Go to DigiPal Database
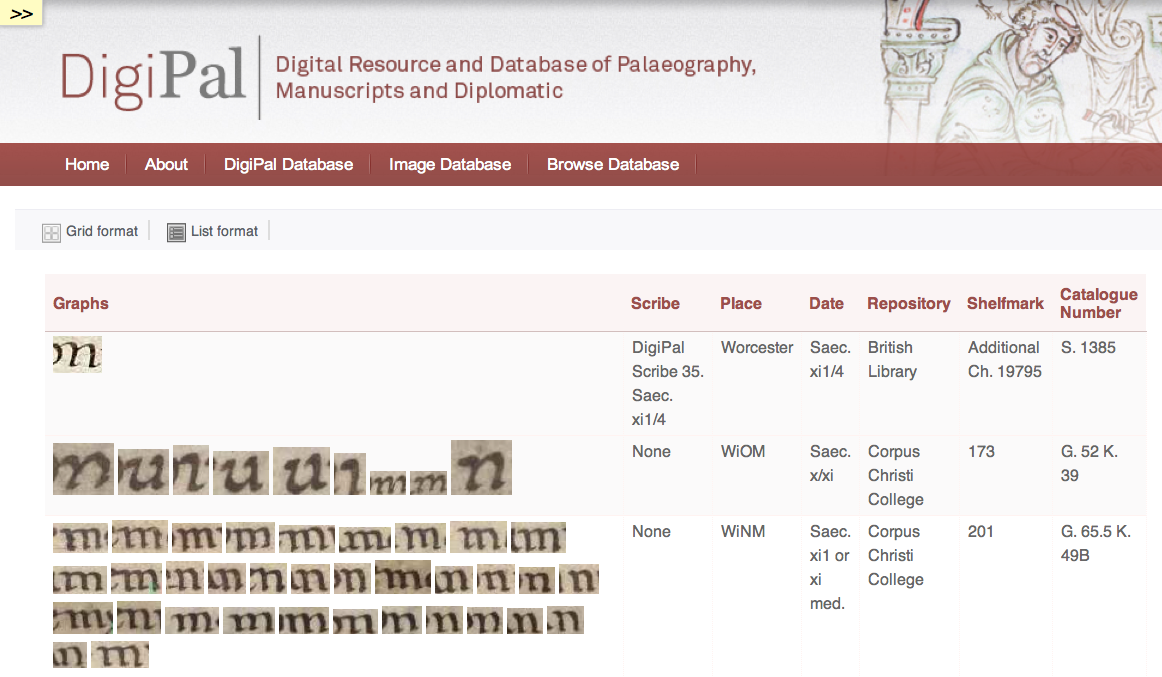 coord(288,165)
